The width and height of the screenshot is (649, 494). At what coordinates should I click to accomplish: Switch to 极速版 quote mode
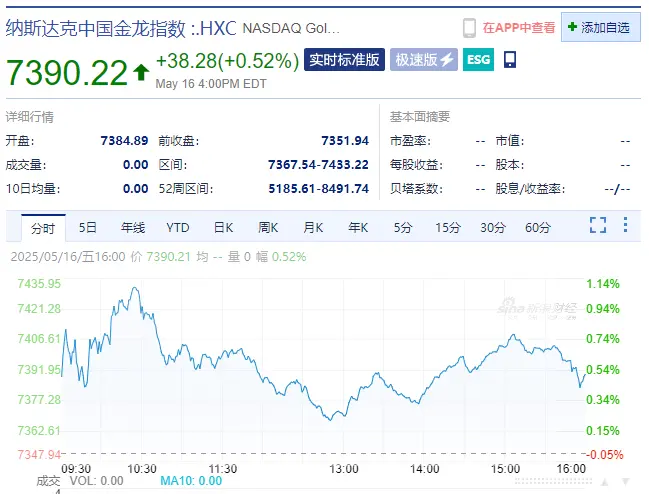tap(422, 60)
